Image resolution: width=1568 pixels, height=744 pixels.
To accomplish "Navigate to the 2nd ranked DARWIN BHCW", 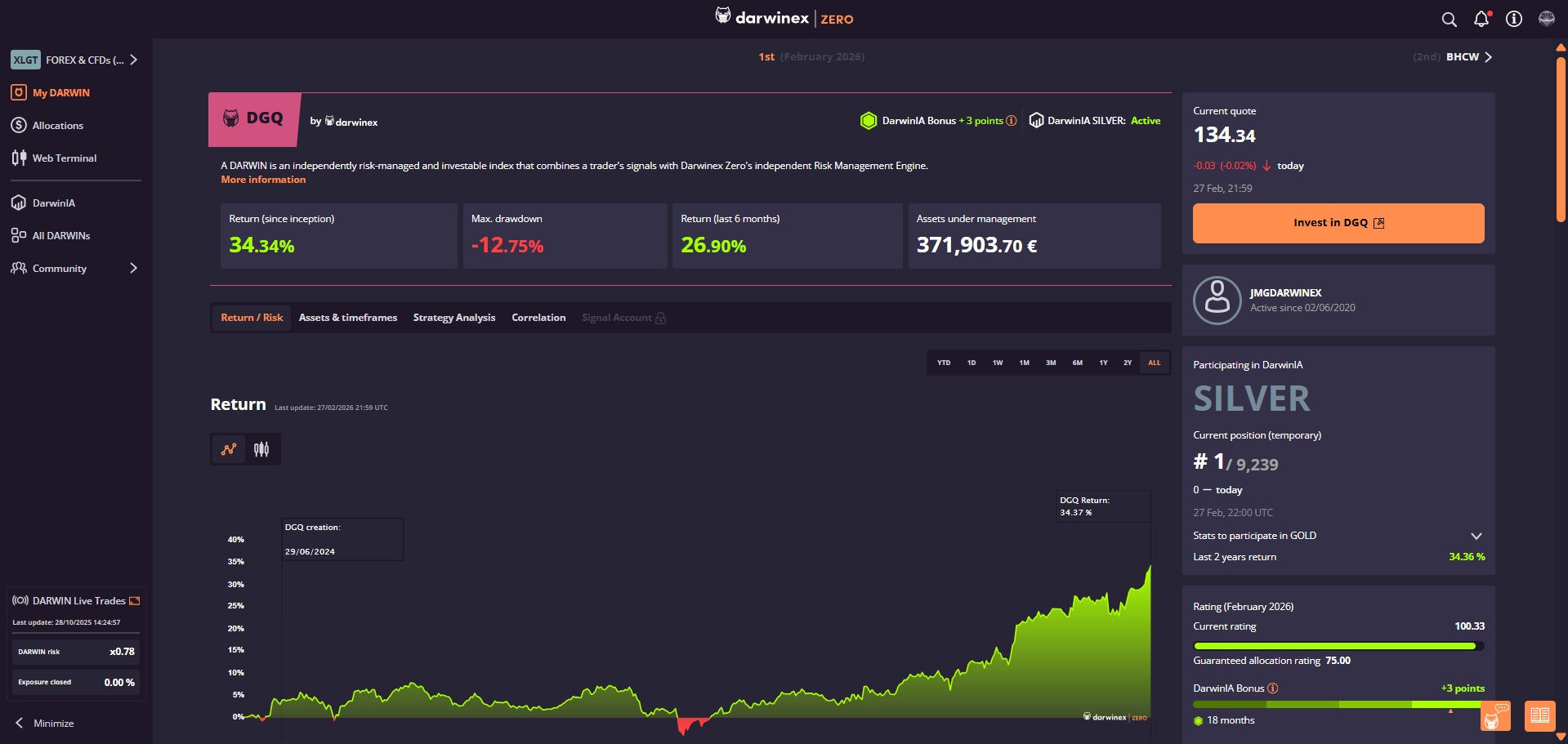I will [x=1460, y=56].
